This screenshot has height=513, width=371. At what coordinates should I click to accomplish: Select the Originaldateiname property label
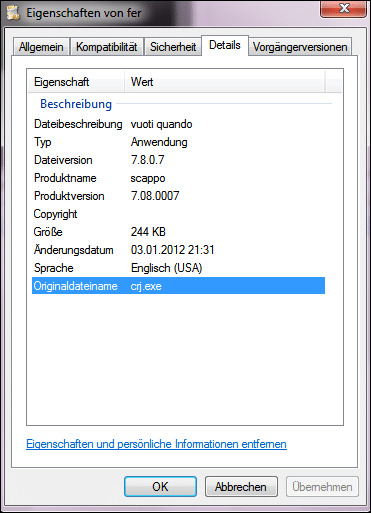point(76,286)
